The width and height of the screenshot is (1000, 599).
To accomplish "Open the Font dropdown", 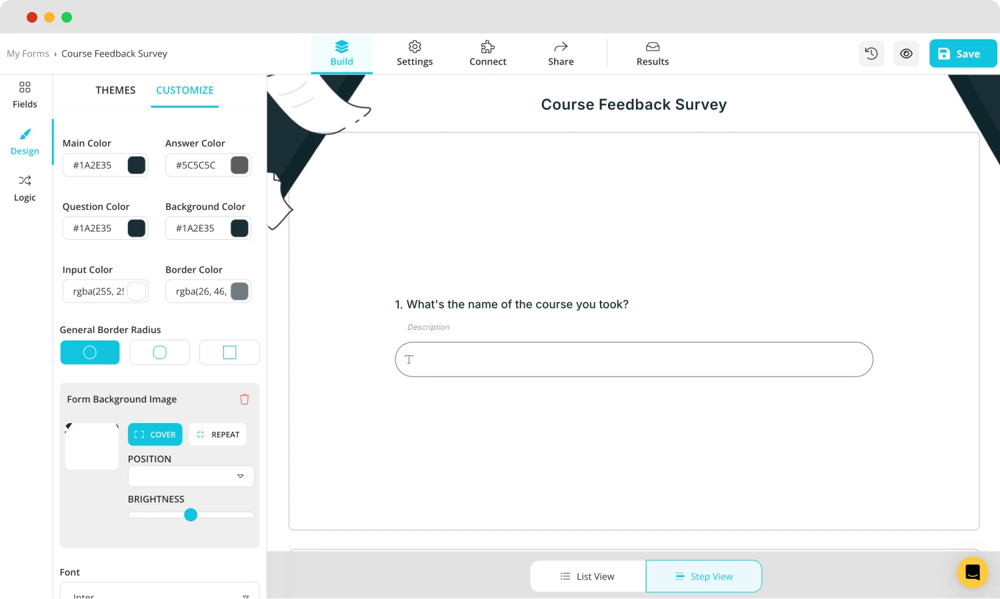I will pos(160,592).
